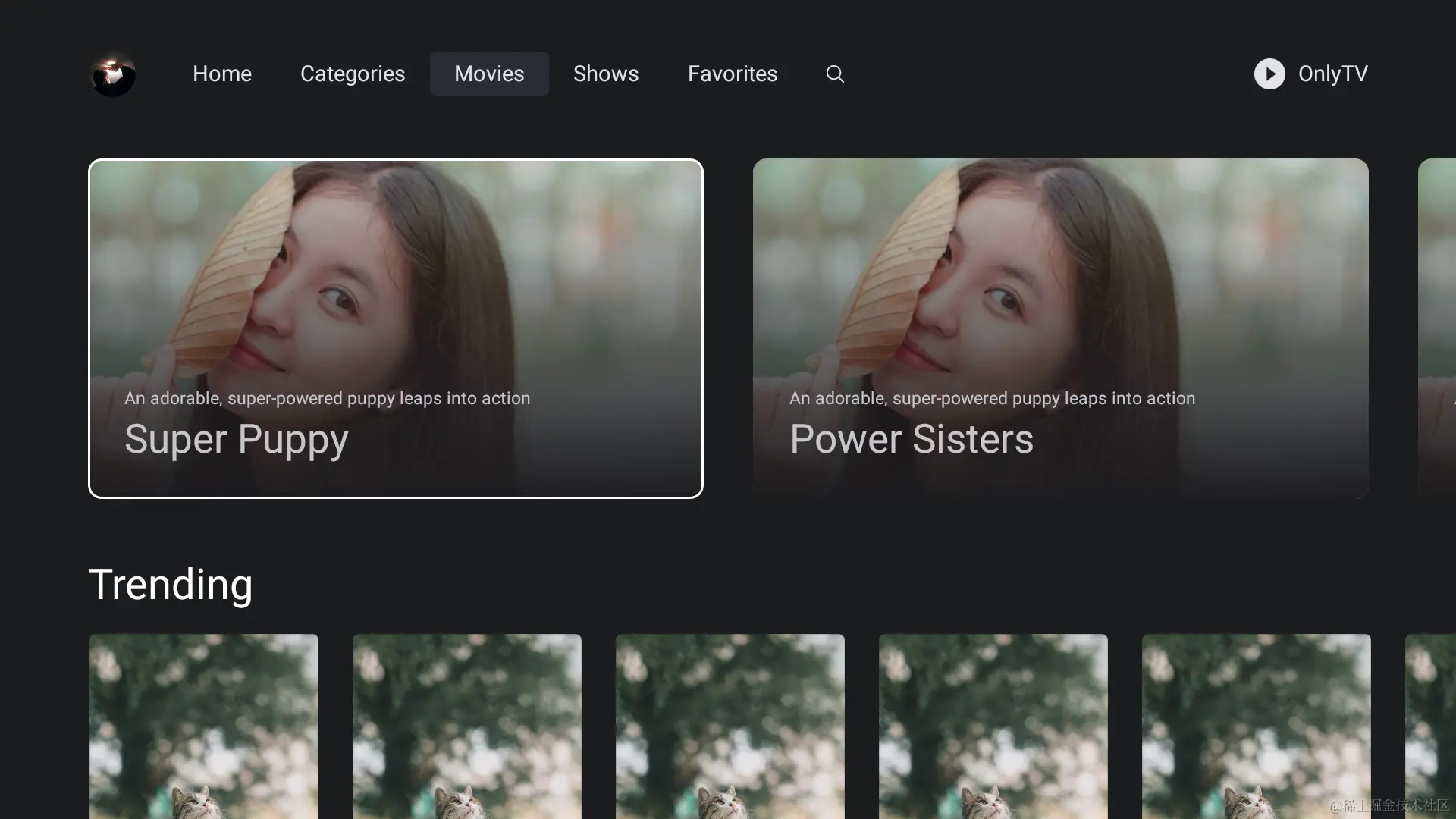Switch to the Shows tab
This screenshot has width=1456, height=819.
pyautogui.click(x=606, y=74)
